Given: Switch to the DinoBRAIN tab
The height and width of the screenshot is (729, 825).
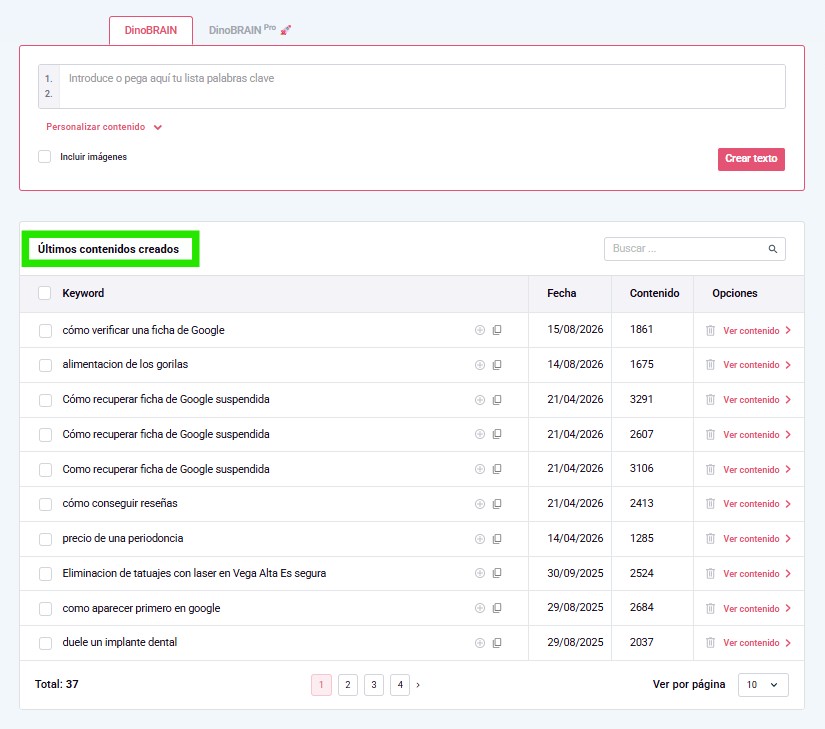Looking at the screenshot, I should [150, 31].
